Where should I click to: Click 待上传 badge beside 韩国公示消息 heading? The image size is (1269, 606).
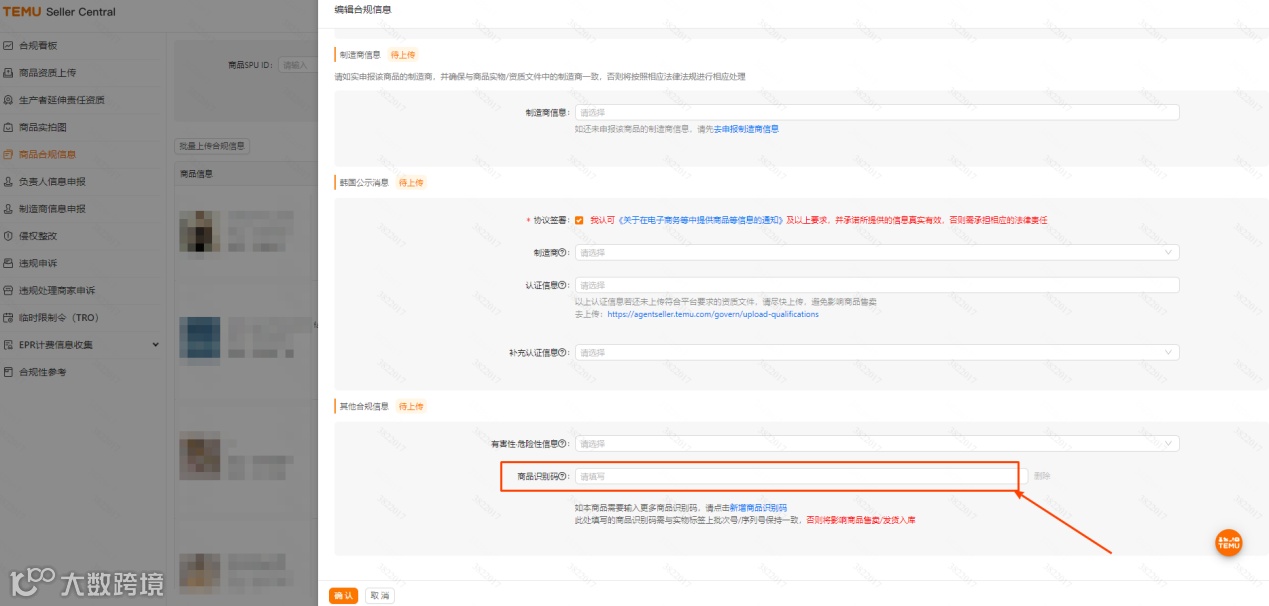(412, 183)
